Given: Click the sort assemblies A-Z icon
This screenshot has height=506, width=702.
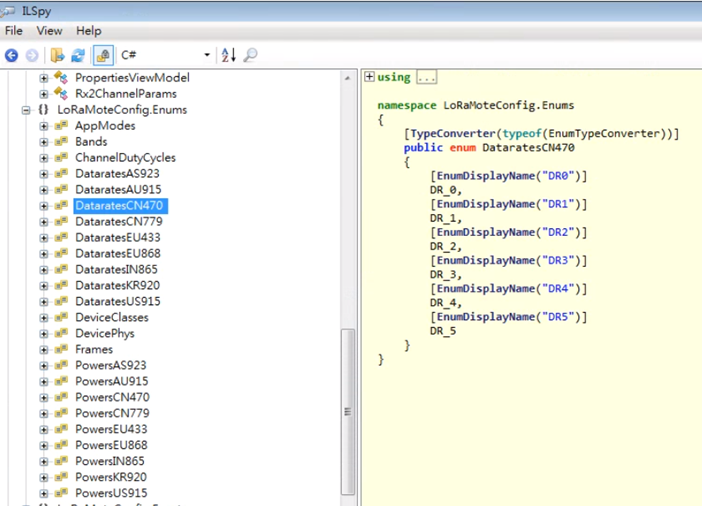Looking at the screenshot, I should pyautogui.click(x=228, y=55).
